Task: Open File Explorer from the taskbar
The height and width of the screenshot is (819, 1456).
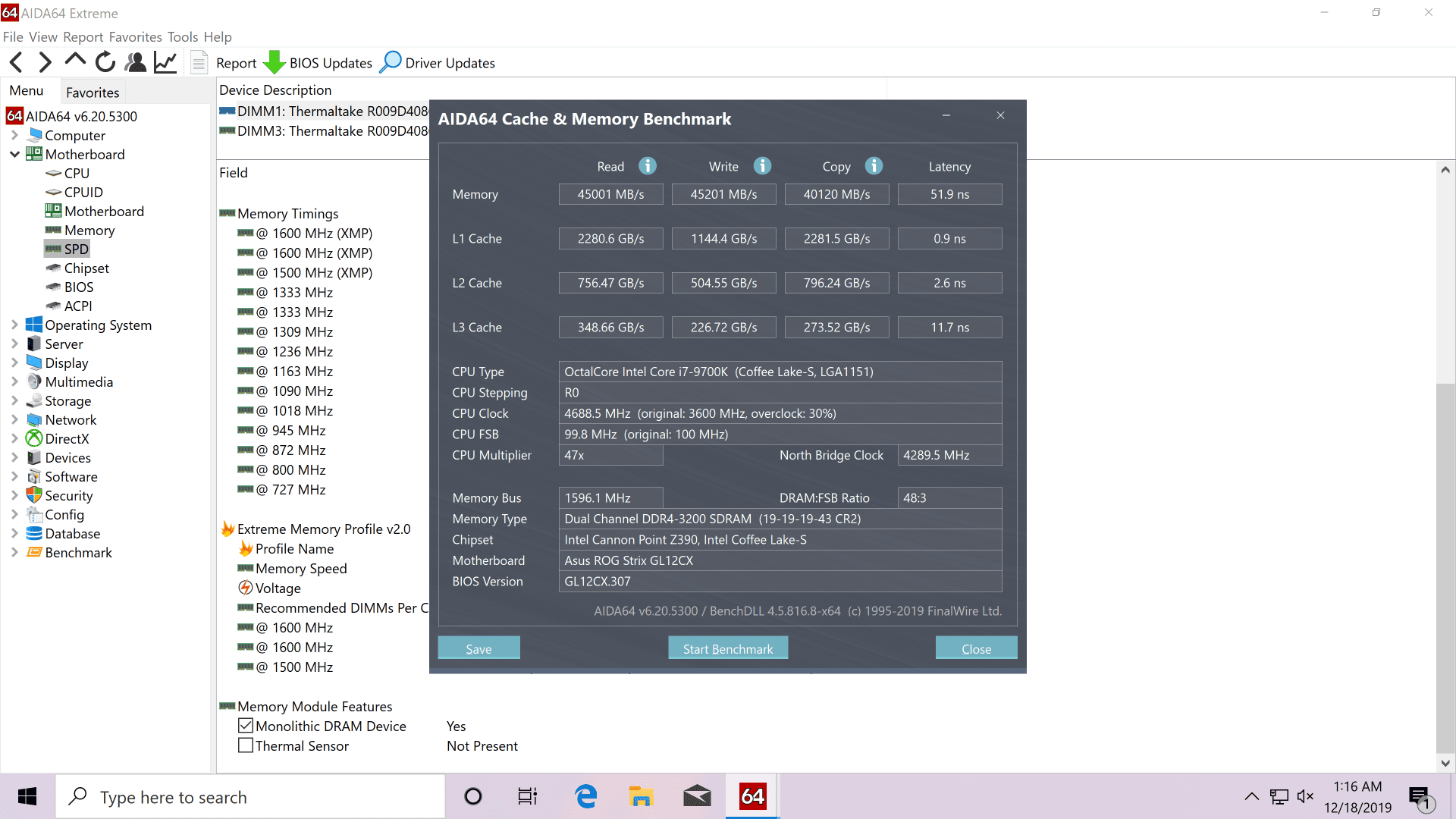Action: click(641, 796)
